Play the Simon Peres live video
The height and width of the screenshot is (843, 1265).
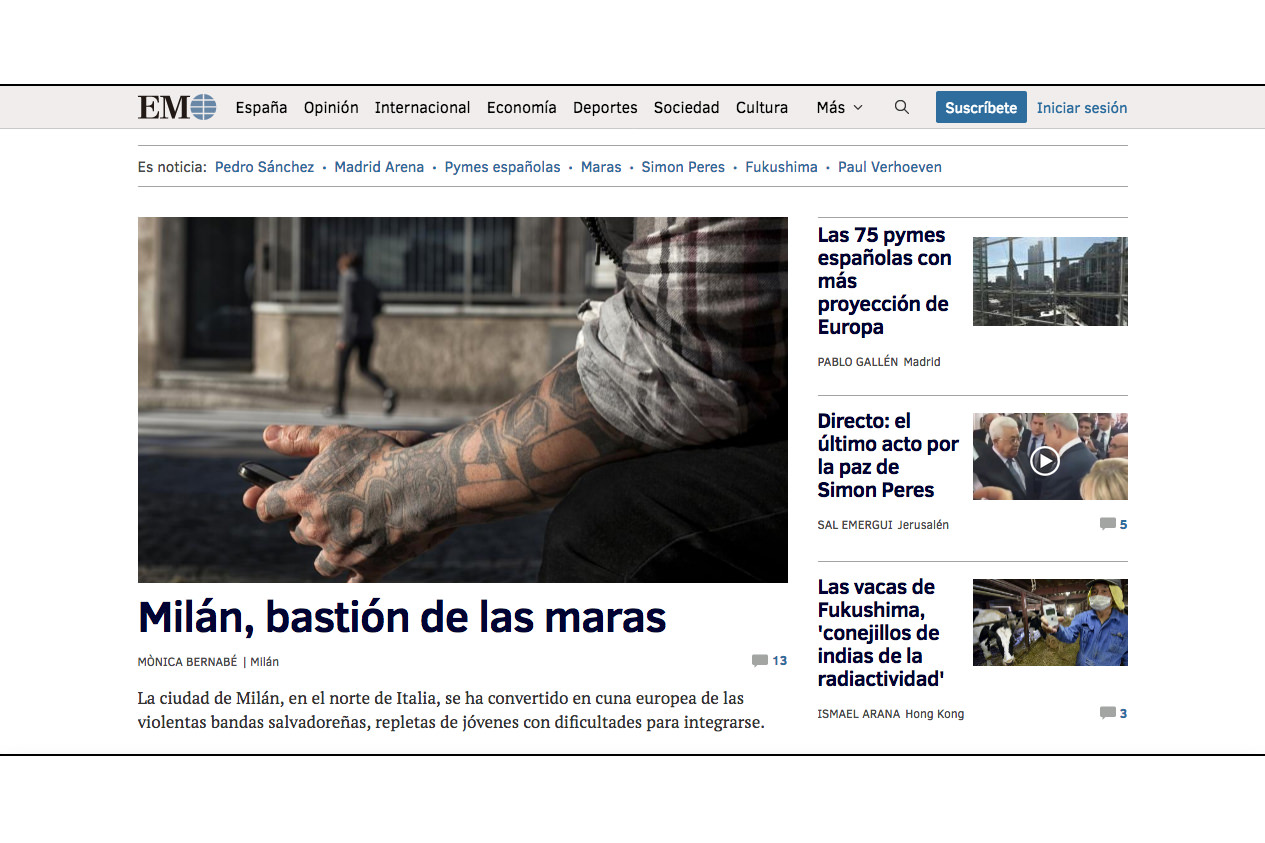tap(1045, 460)
